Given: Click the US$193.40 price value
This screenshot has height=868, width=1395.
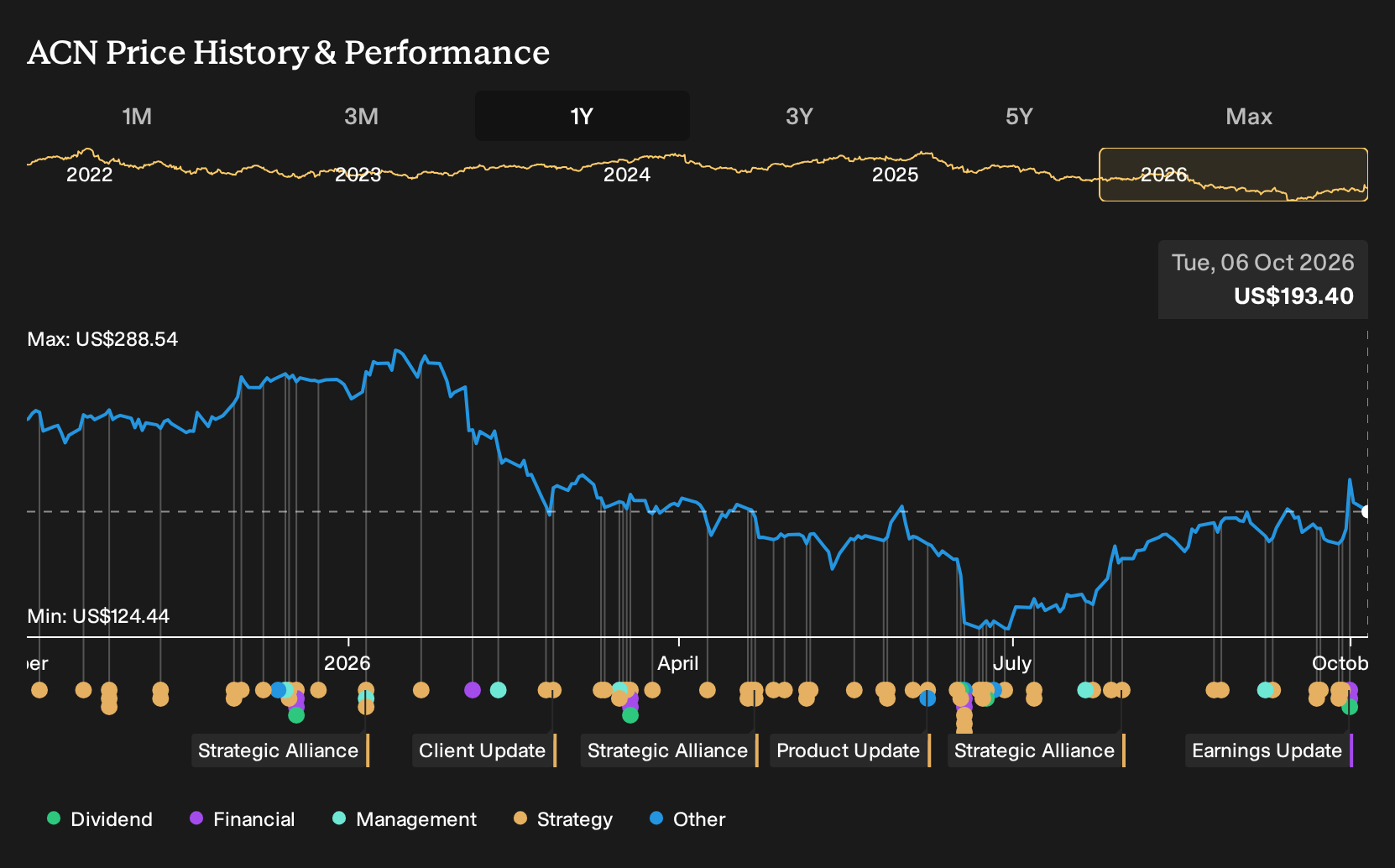Looking at the screenshot, I should coord(1293,296).
